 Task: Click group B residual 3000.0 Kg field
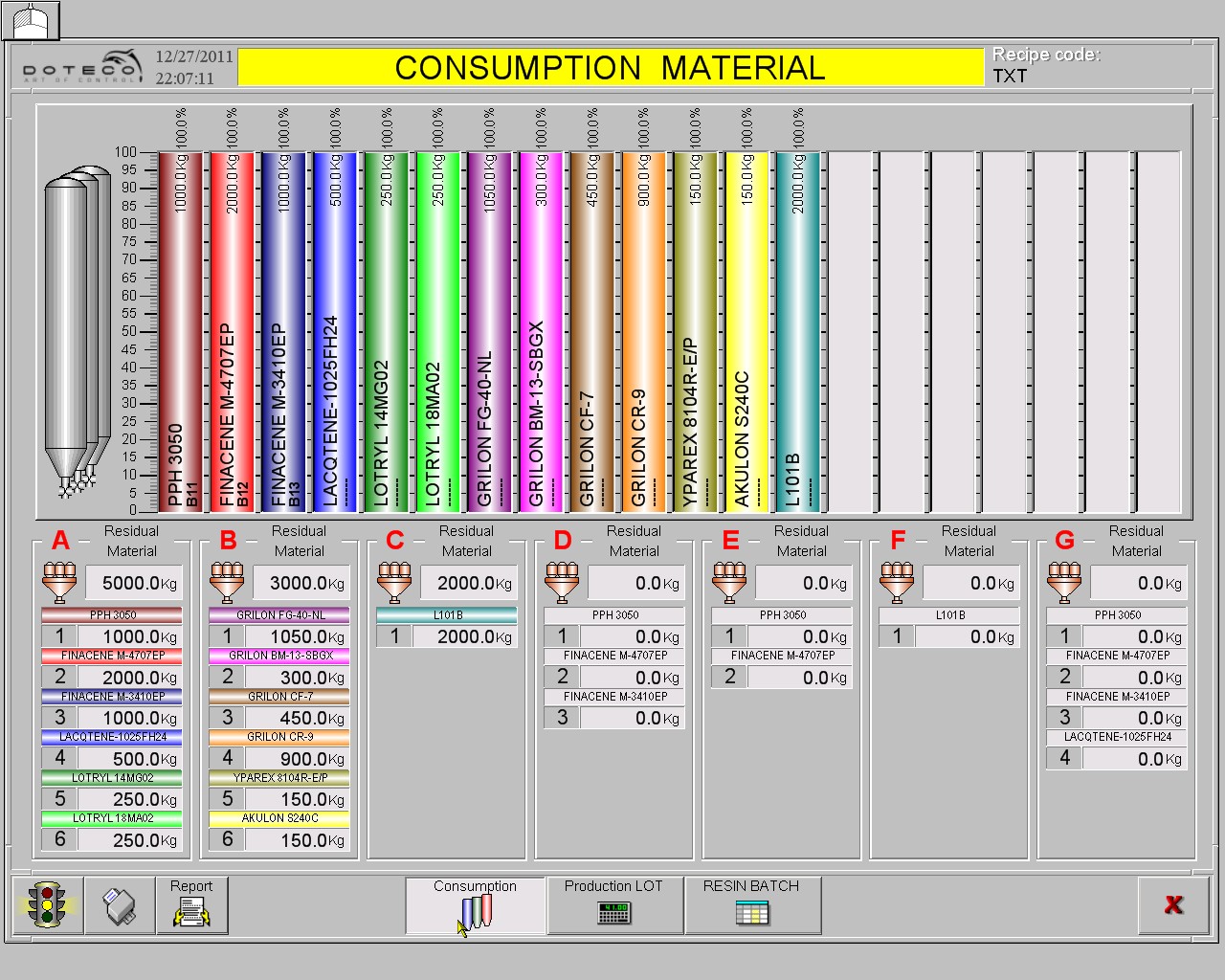pyautogui.click(x=301, y=583)
